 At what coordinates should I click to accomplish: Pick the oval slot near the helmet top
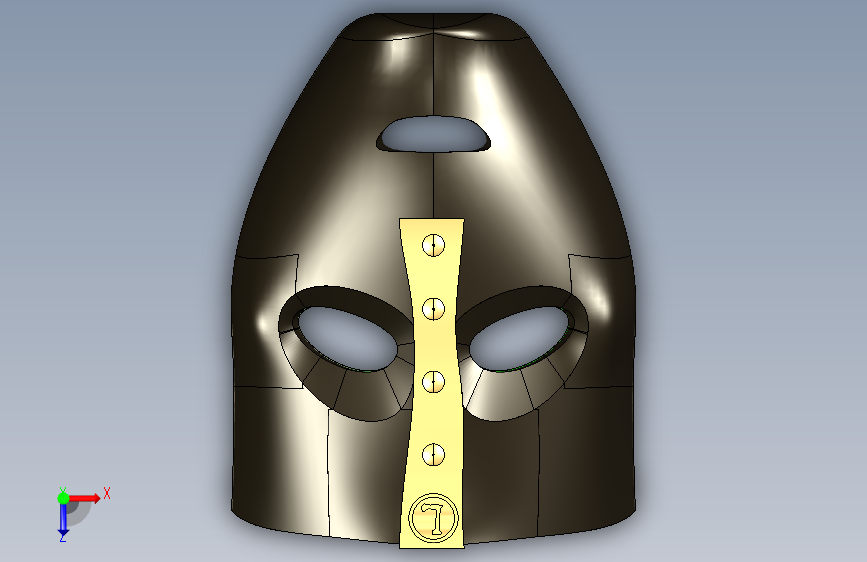[434, 134]
